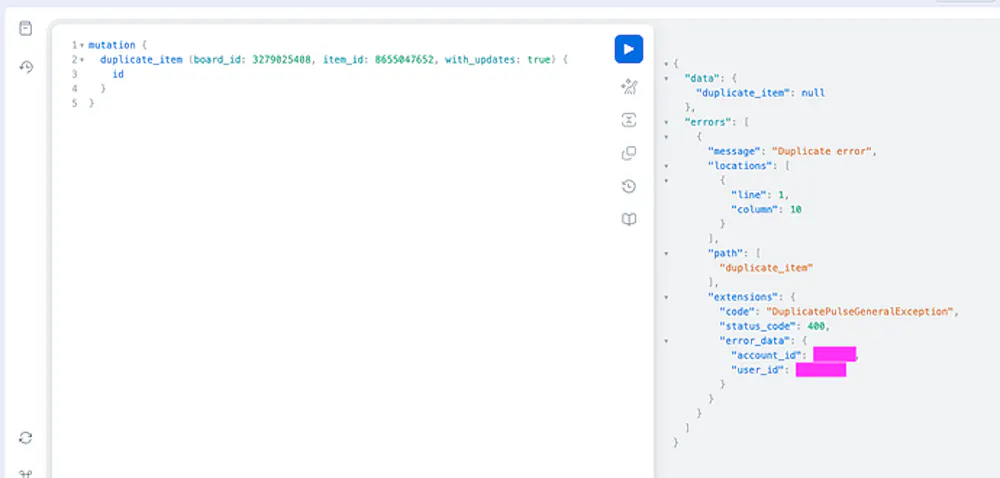
Task: Click the "user_id" key in error_data
Action: pyautogui.click(x=760, y=370)
